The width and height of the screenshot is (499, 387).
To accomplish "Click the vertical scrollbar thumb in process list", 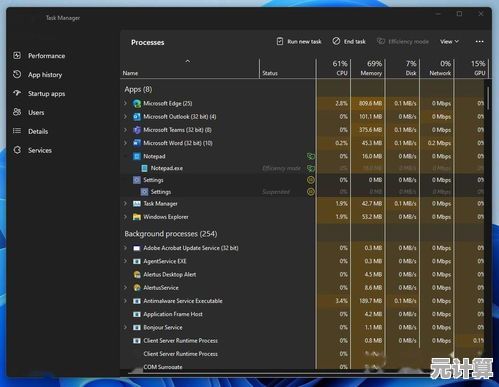I will 488,97.
